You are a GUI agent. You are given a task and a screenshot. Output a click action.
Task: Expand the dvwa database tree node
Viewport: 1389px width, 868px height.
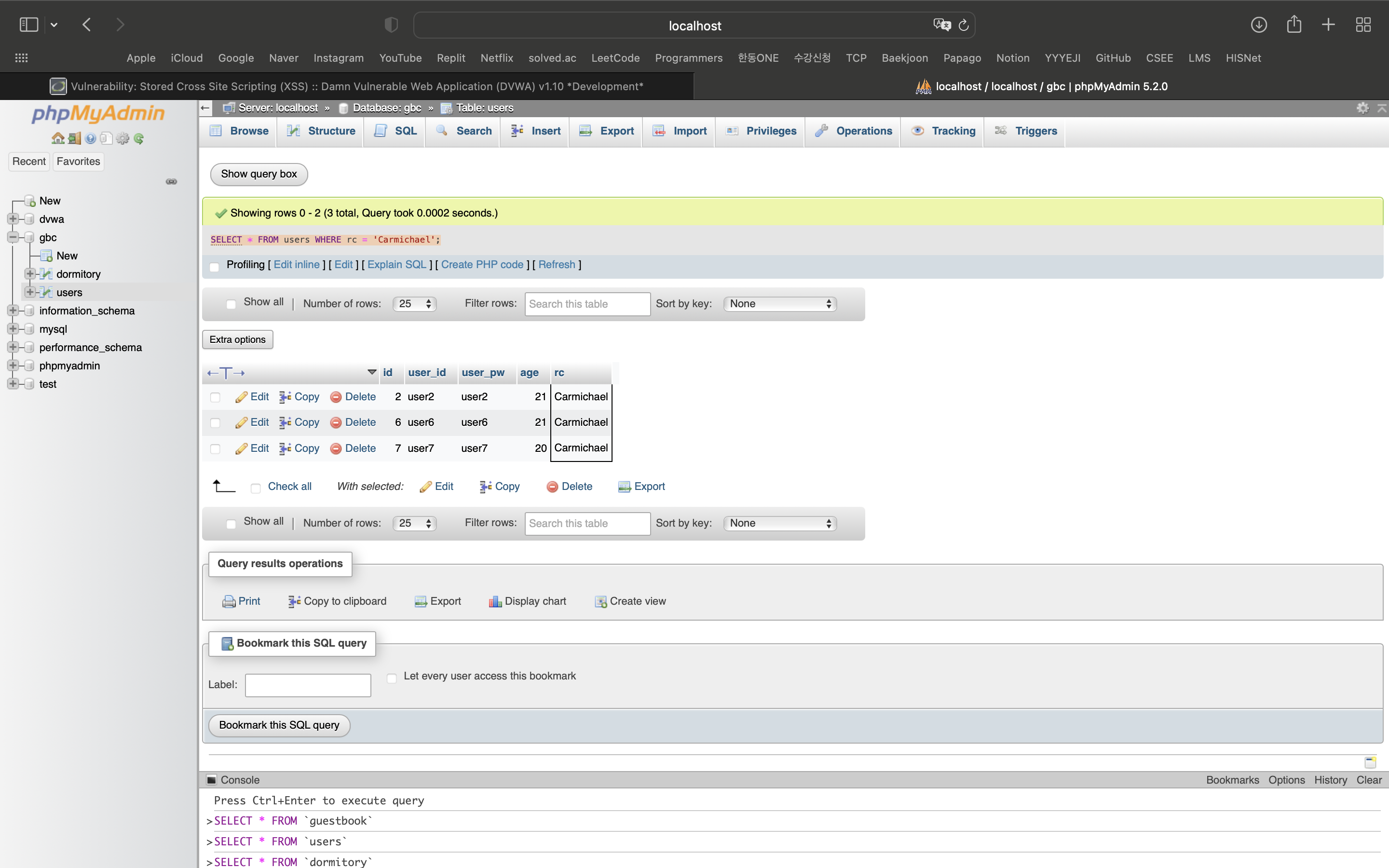tap(13, 219)
